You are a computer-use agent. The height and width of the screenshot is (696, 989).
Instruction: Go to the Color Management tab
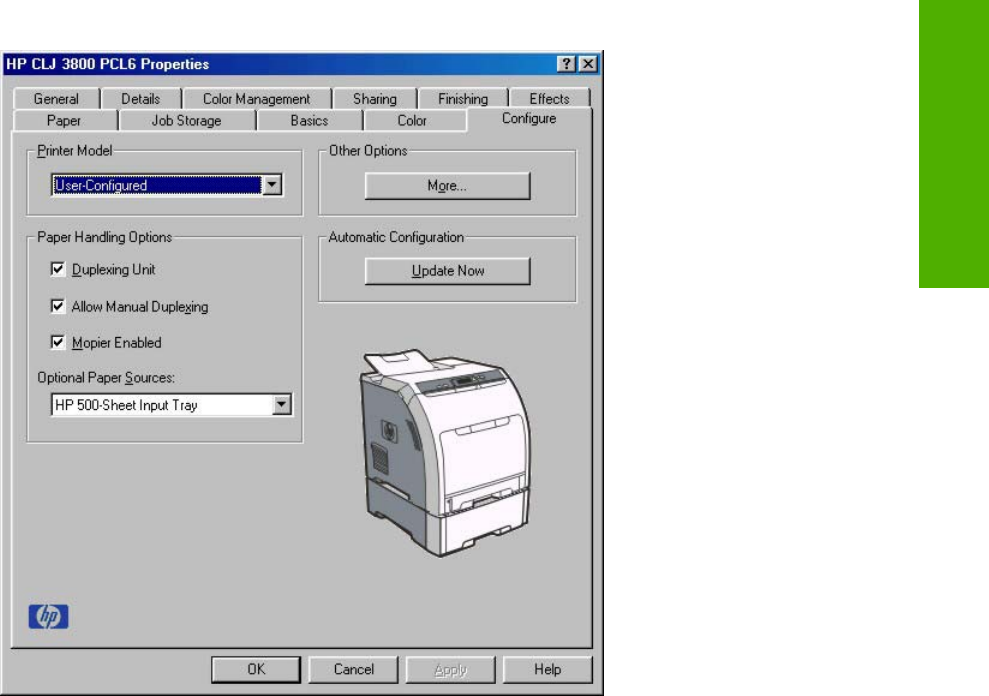(256, 99)
